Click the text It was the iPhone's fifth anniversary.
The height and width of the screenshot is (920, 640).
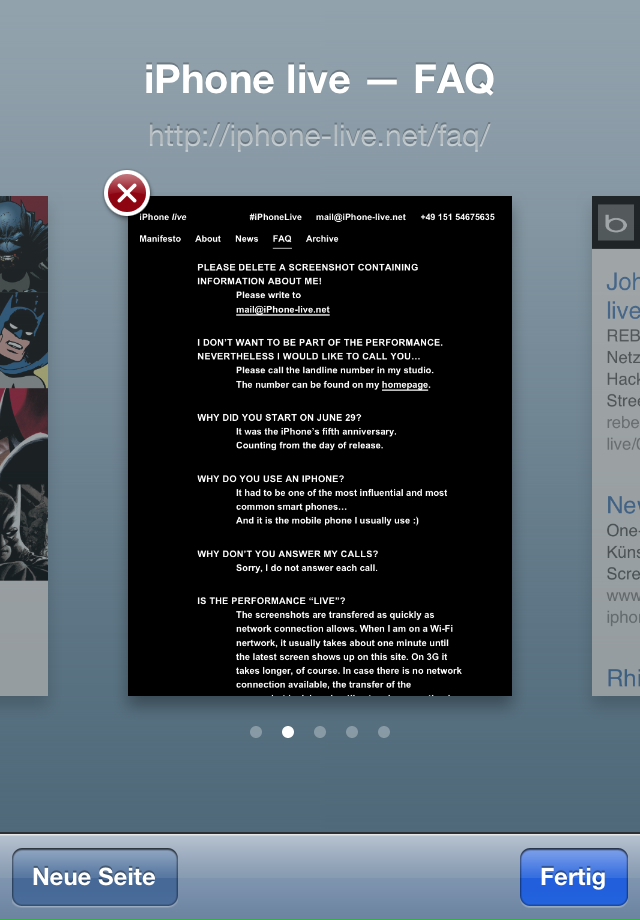316,432
